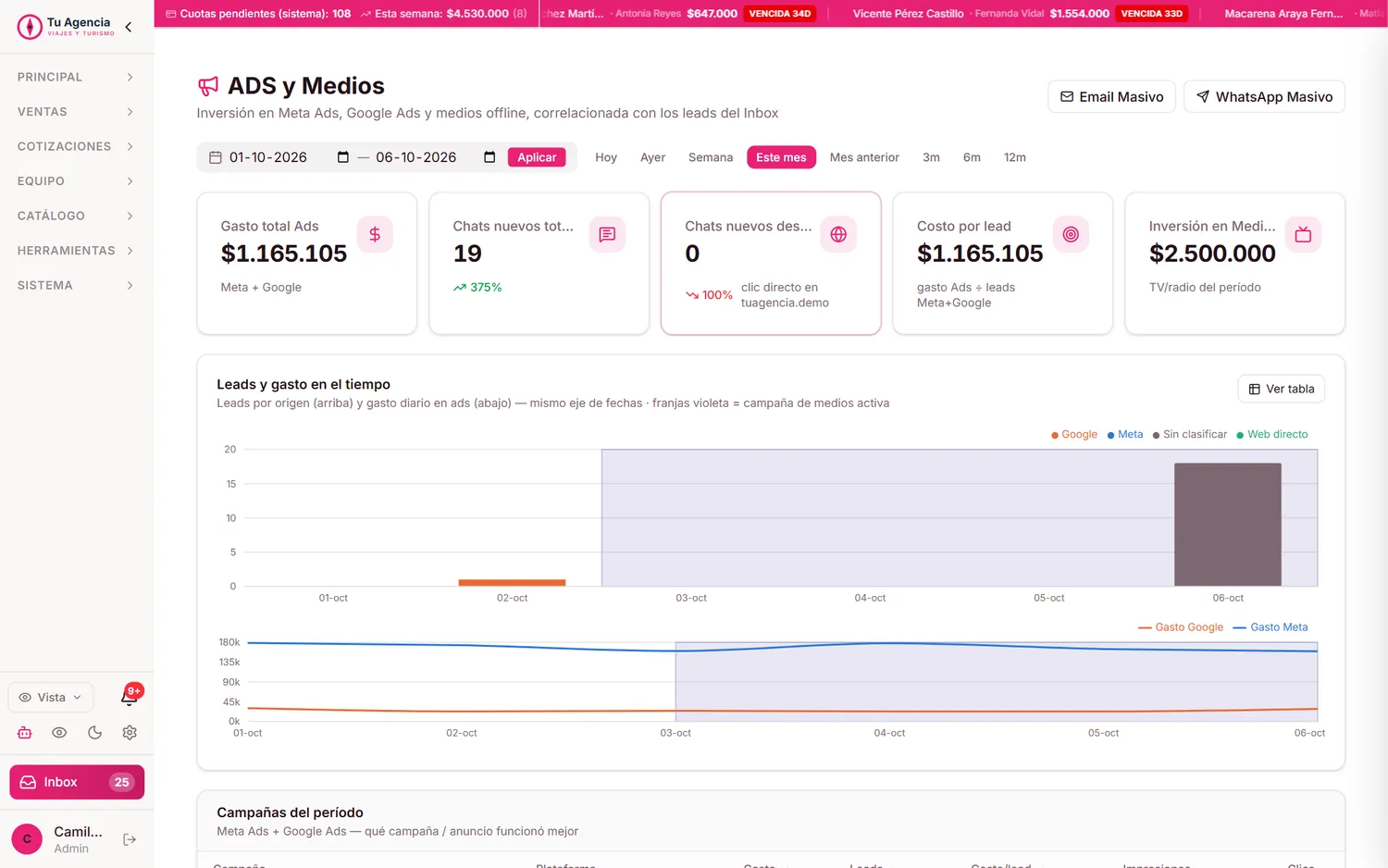Toggle Gasto Meta line in legend
The height and width of the screenshot is (868, 1388).
[1270, 627]
